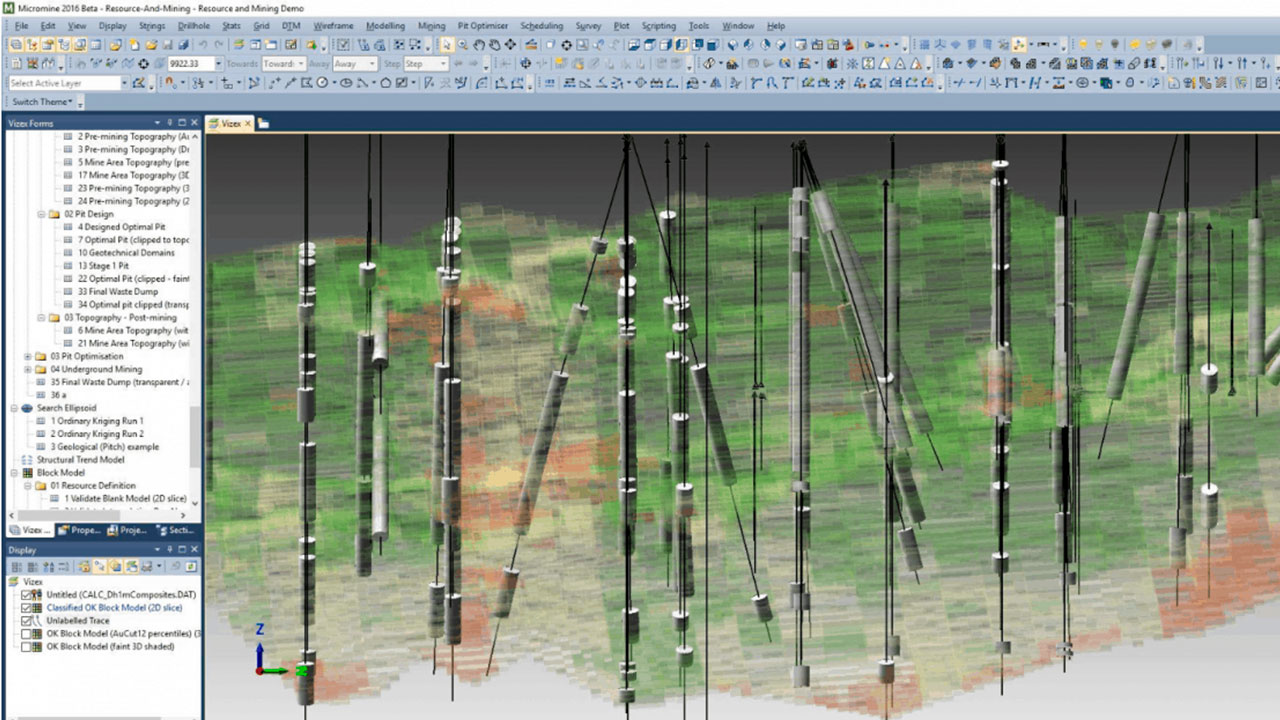Open the Select Active Layer dropdown
The height and width of the screenshot is (720, 1280).
coord(123,83)
